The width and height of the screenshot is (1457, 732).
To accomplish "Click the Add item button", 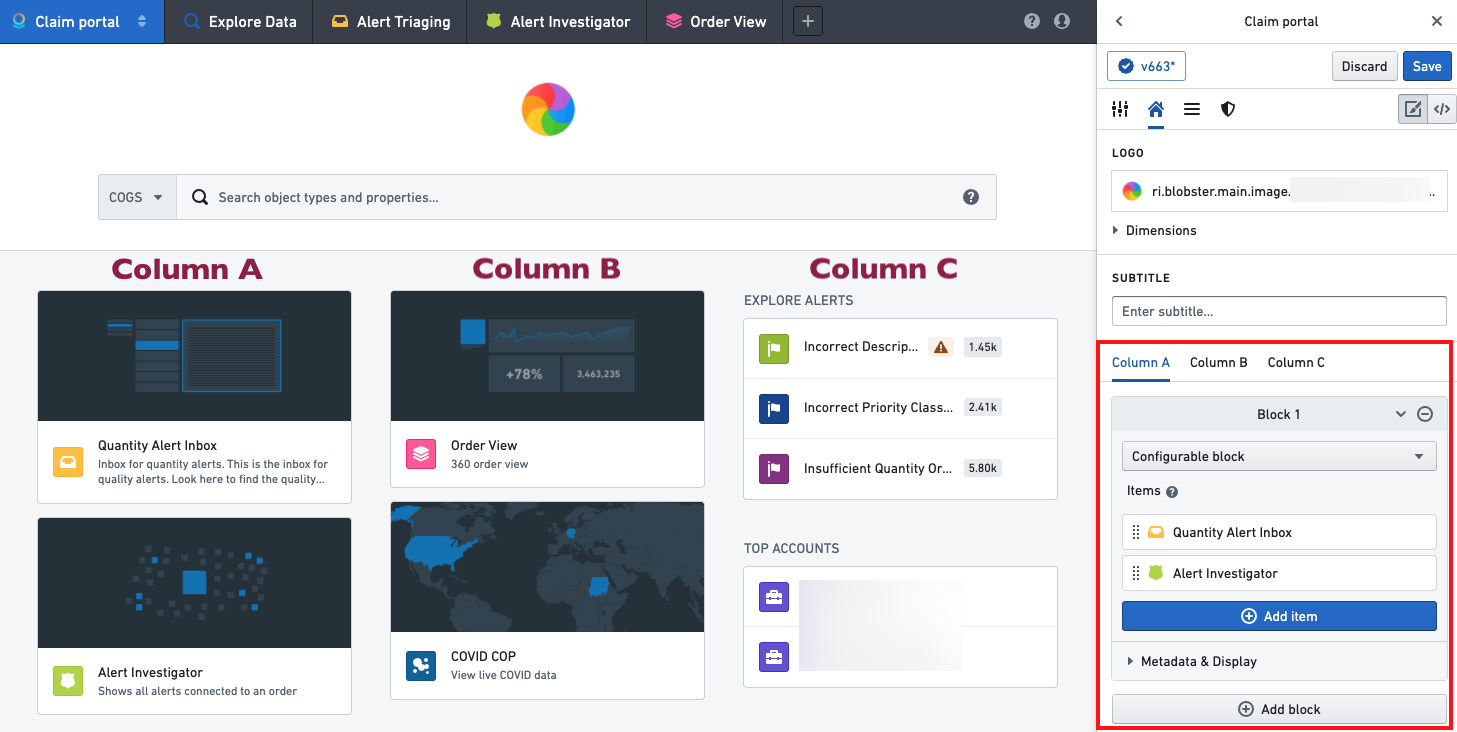I will pos(1279,616).
